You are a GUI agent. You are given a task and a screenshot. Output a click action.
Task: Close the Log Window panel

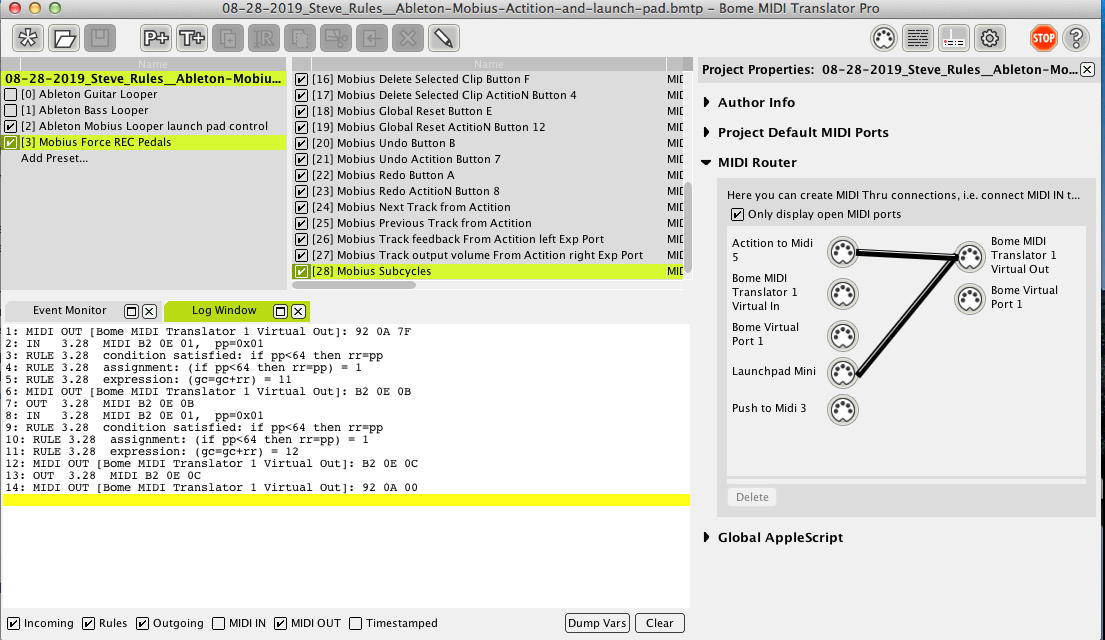pos(298,311)
